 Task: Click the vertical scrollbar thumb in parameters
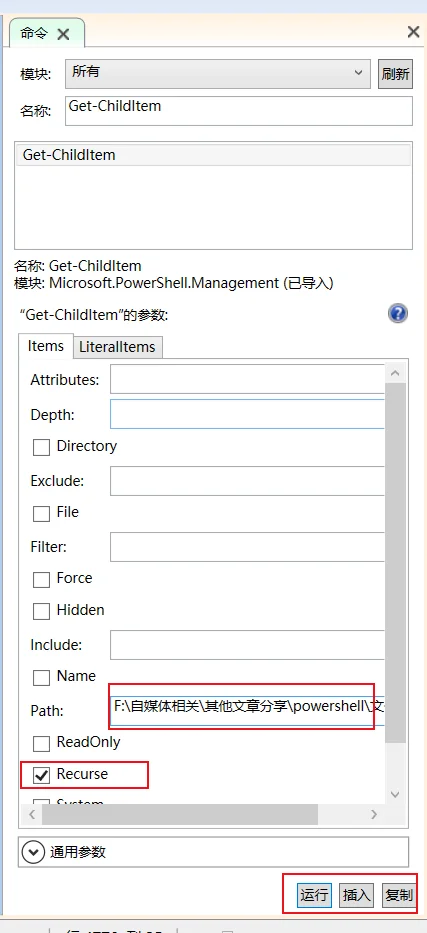(395, 563)
